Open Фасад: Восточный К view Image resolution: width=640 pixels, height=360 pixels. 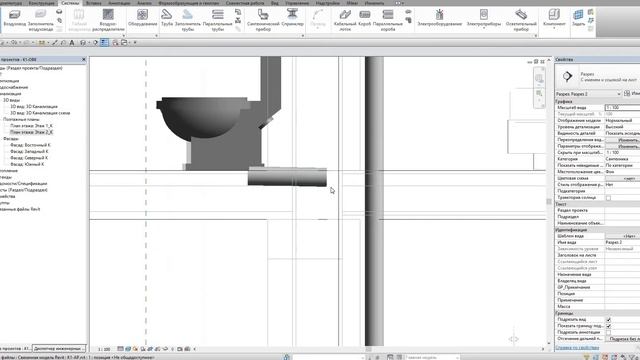point(30,145)
